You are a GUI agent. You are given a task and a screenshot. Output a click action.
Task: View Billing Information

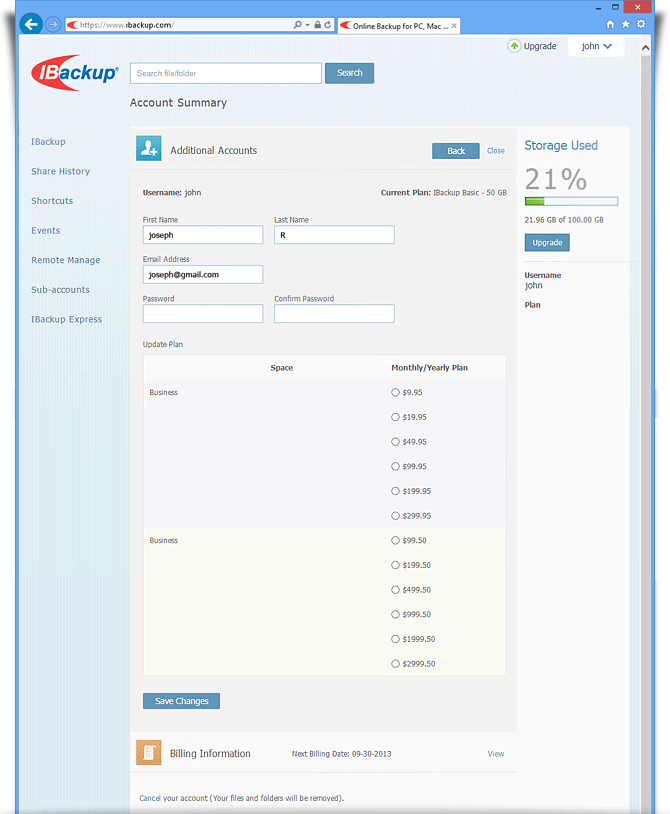[x=496, y=754]
